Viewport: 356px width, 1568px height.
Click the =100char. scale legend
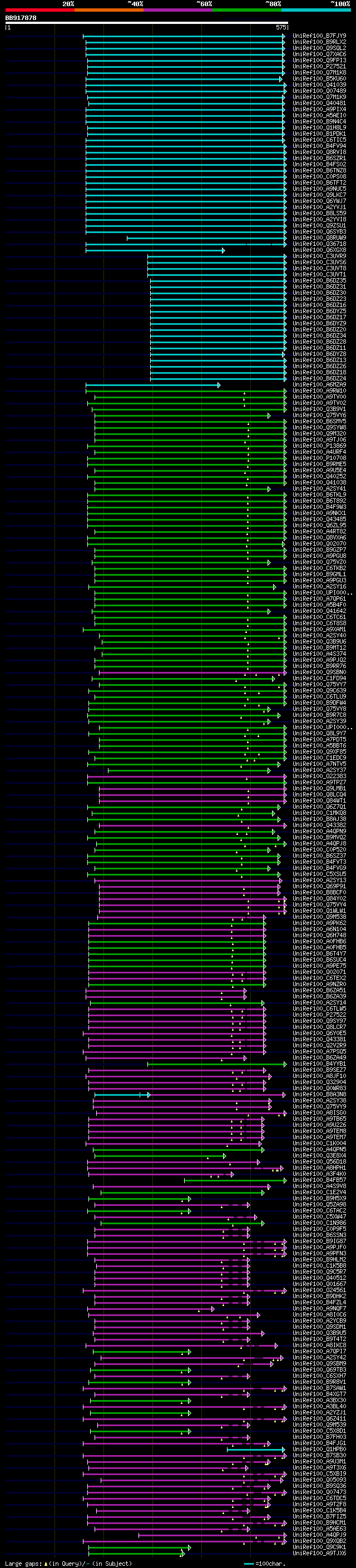(265, 1563)
